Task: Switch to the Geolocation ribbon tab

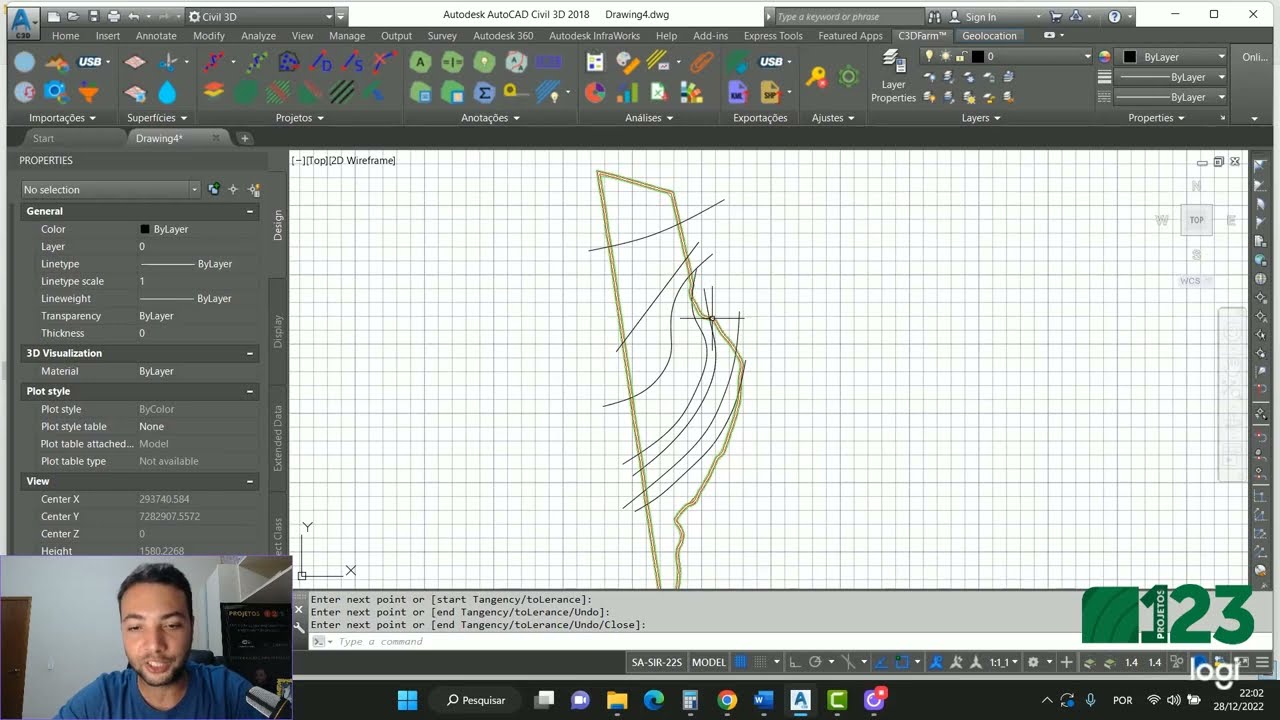Action: (989, 36)
